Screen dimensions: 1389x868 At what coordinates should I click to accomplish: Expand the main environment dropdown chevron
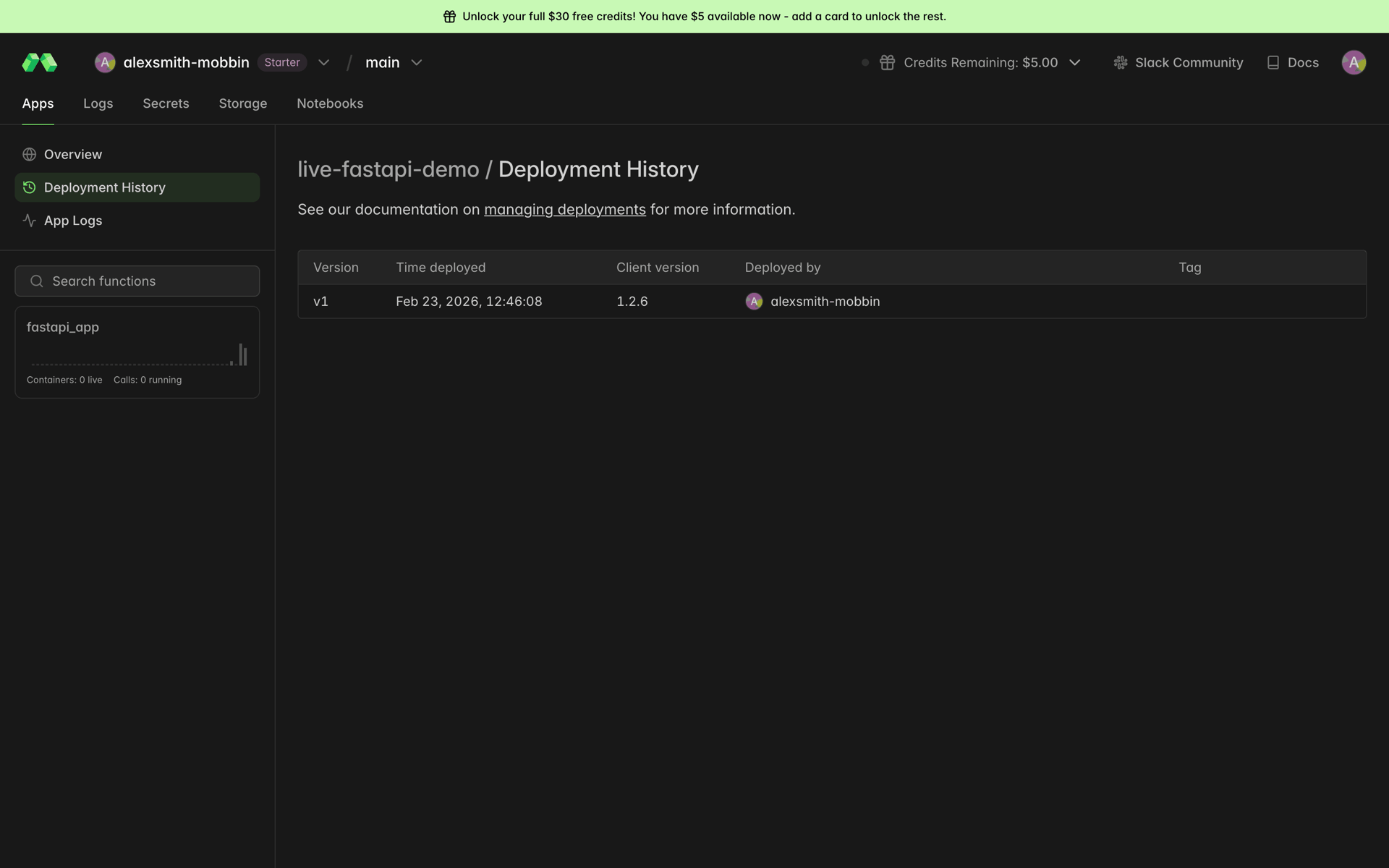pyautogui.click(x=417, y=63)
